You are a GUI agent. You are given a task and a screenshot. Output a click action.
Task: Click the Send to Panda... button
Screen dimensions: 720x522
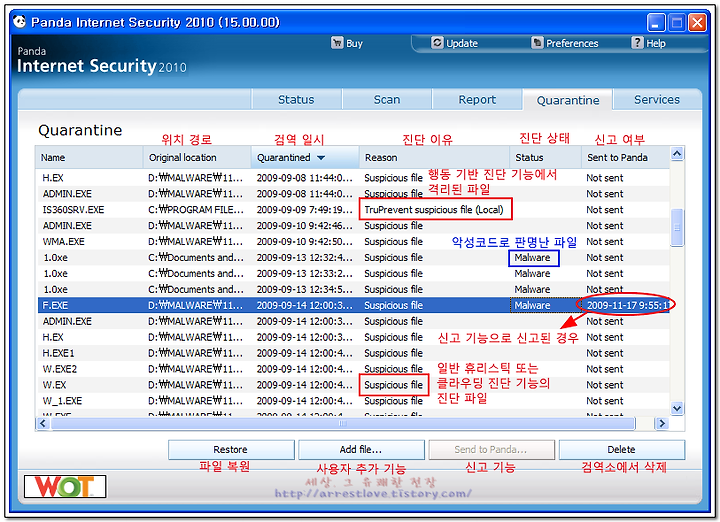tap(491, 449)
